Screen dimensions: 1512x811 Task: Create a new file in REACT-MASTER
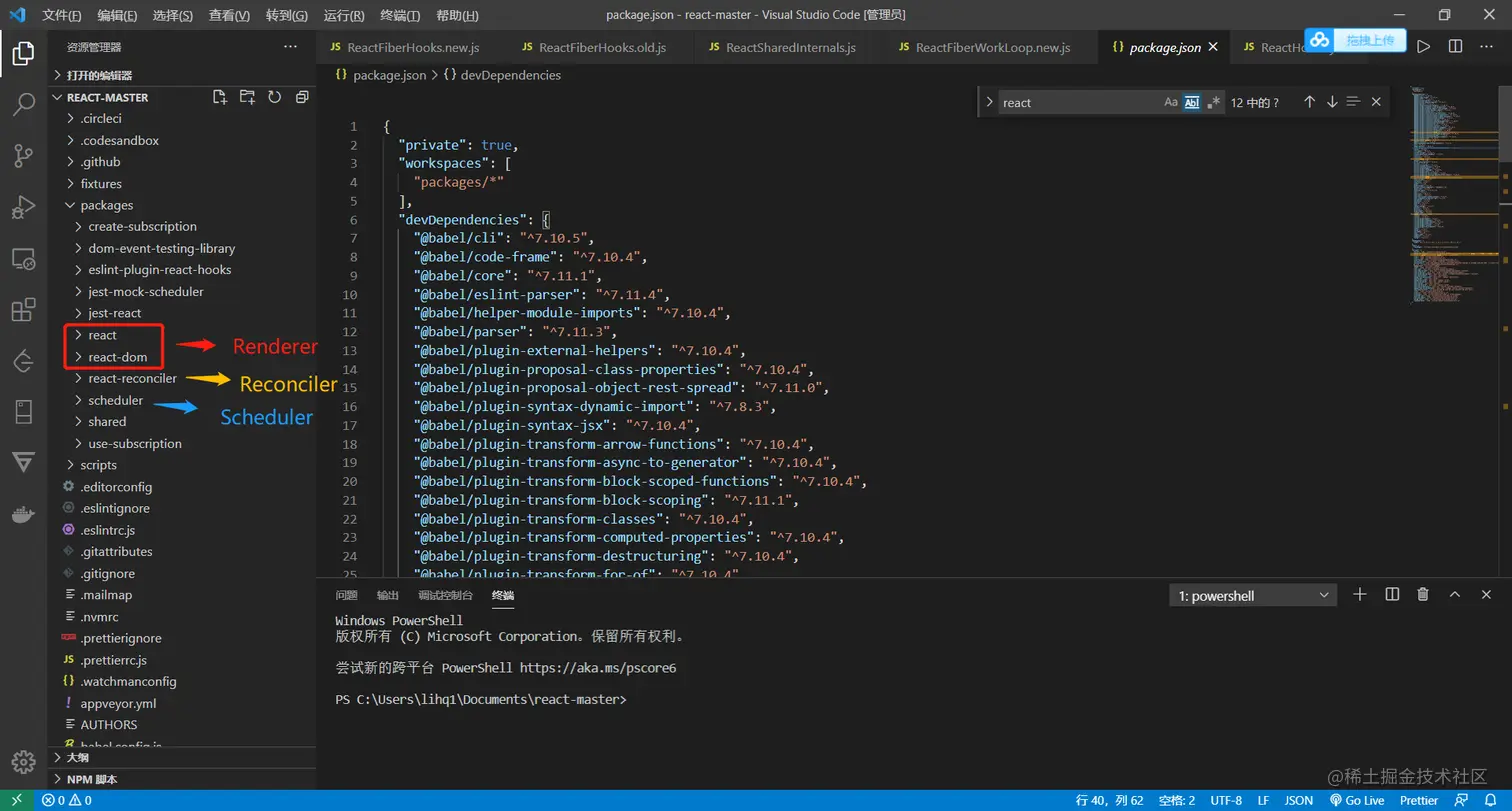[x=220, y=97]
